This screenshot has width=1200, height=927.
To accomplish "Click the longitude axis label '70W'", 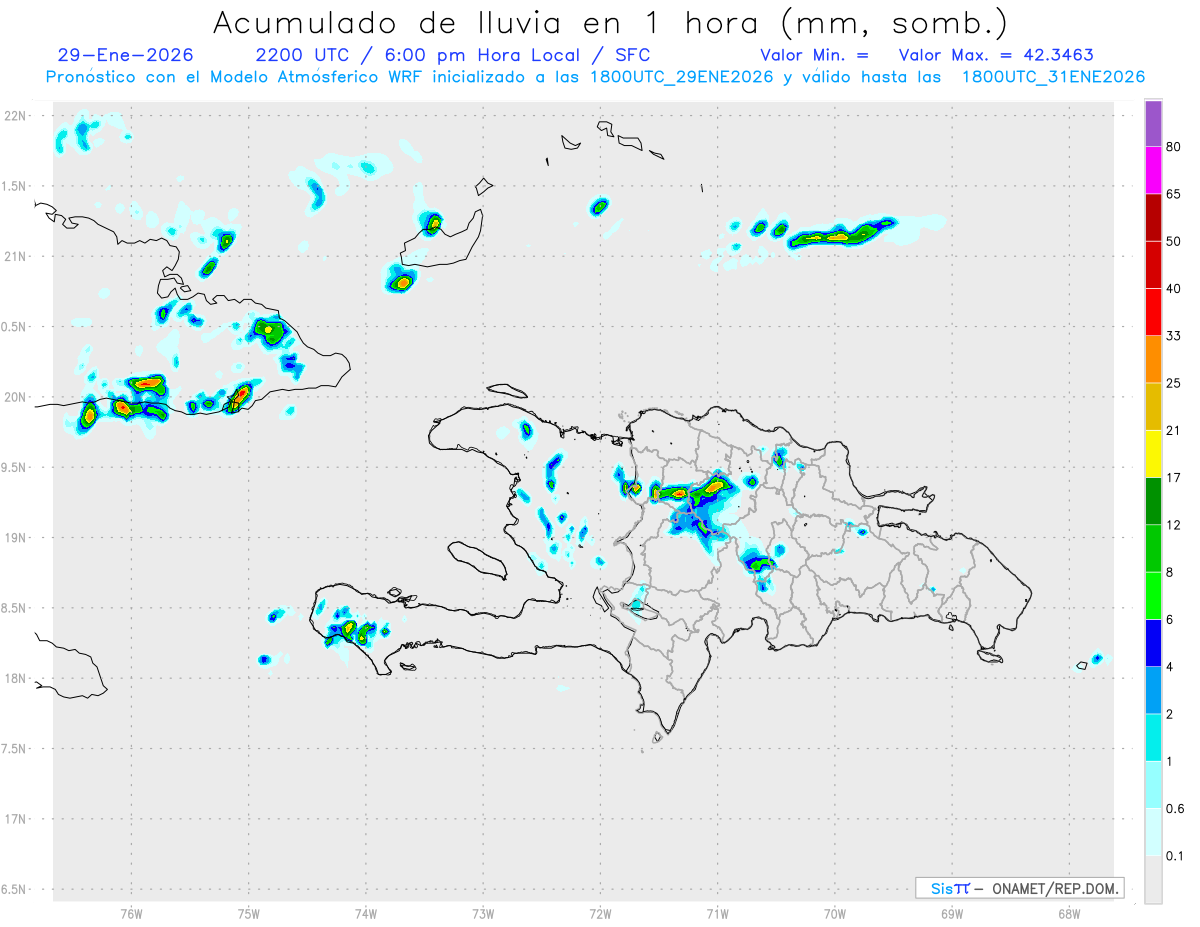I will coord(835,913).
